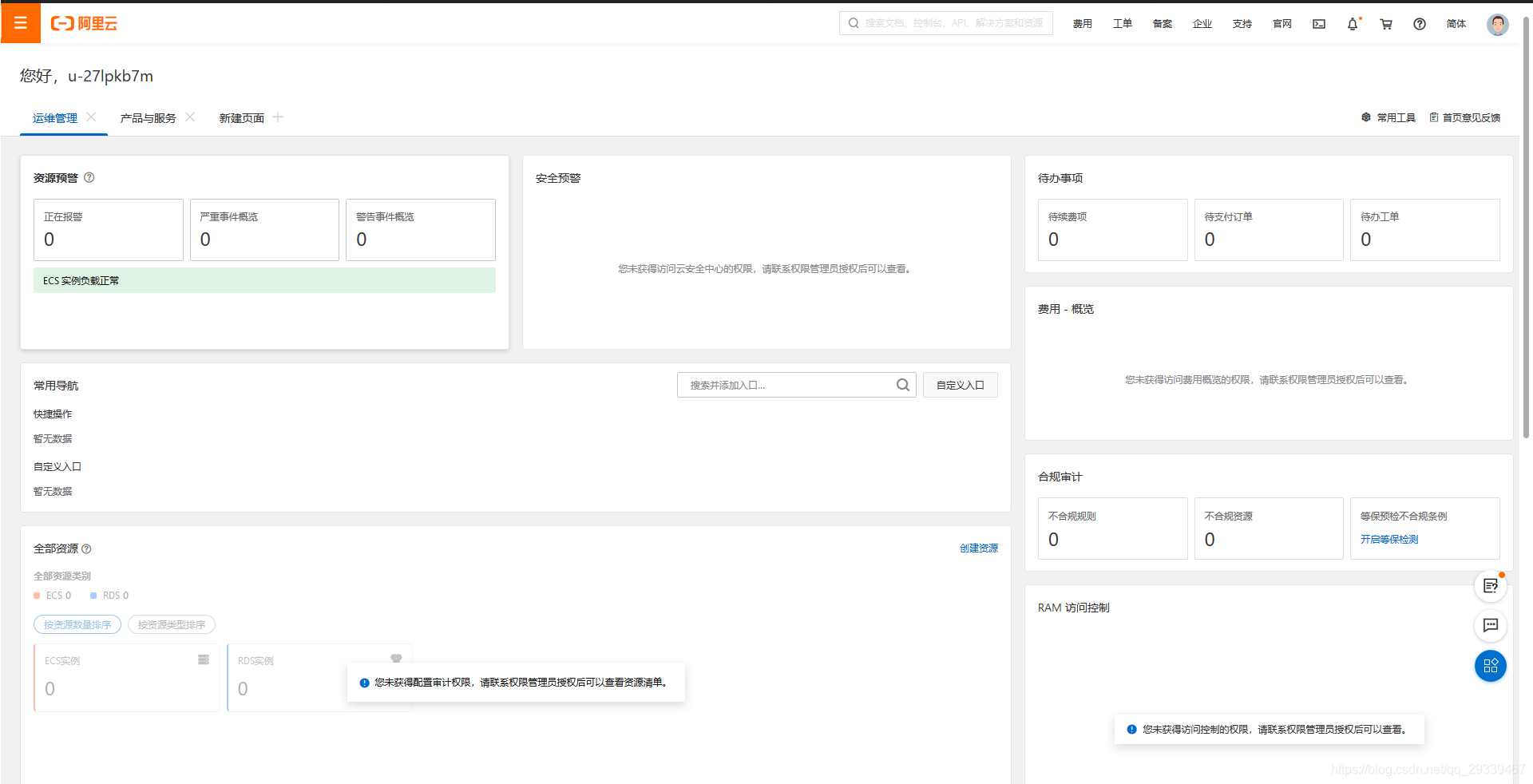Open the 待支付订单 card
Image resolution: width=1533 pixels, height=784 pixels.
pyautogui.click(x=1269, y=230)
